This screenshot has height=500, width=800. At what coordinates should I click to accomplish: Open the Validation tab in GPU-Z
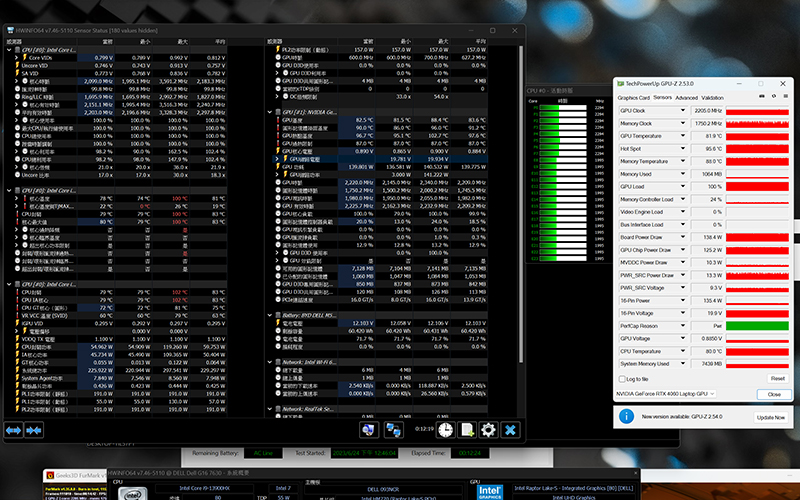(x=712, y=97)
